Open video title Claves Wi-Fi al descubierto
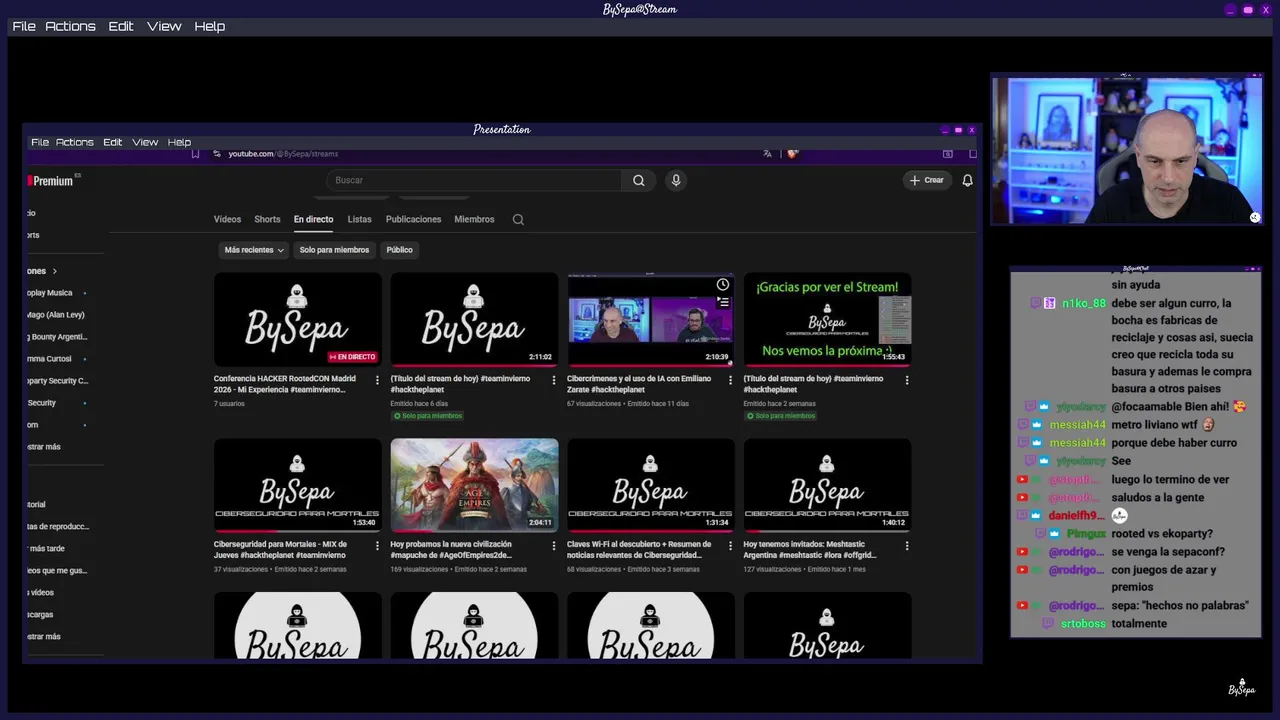Image resolution: width=1280 pixels, height=720 pixels. [x=639, y=550]
